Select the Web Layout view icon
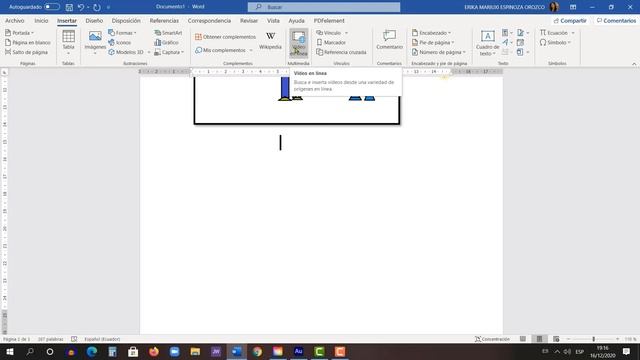Screen dimensions: 640x360 pos(556,339)
